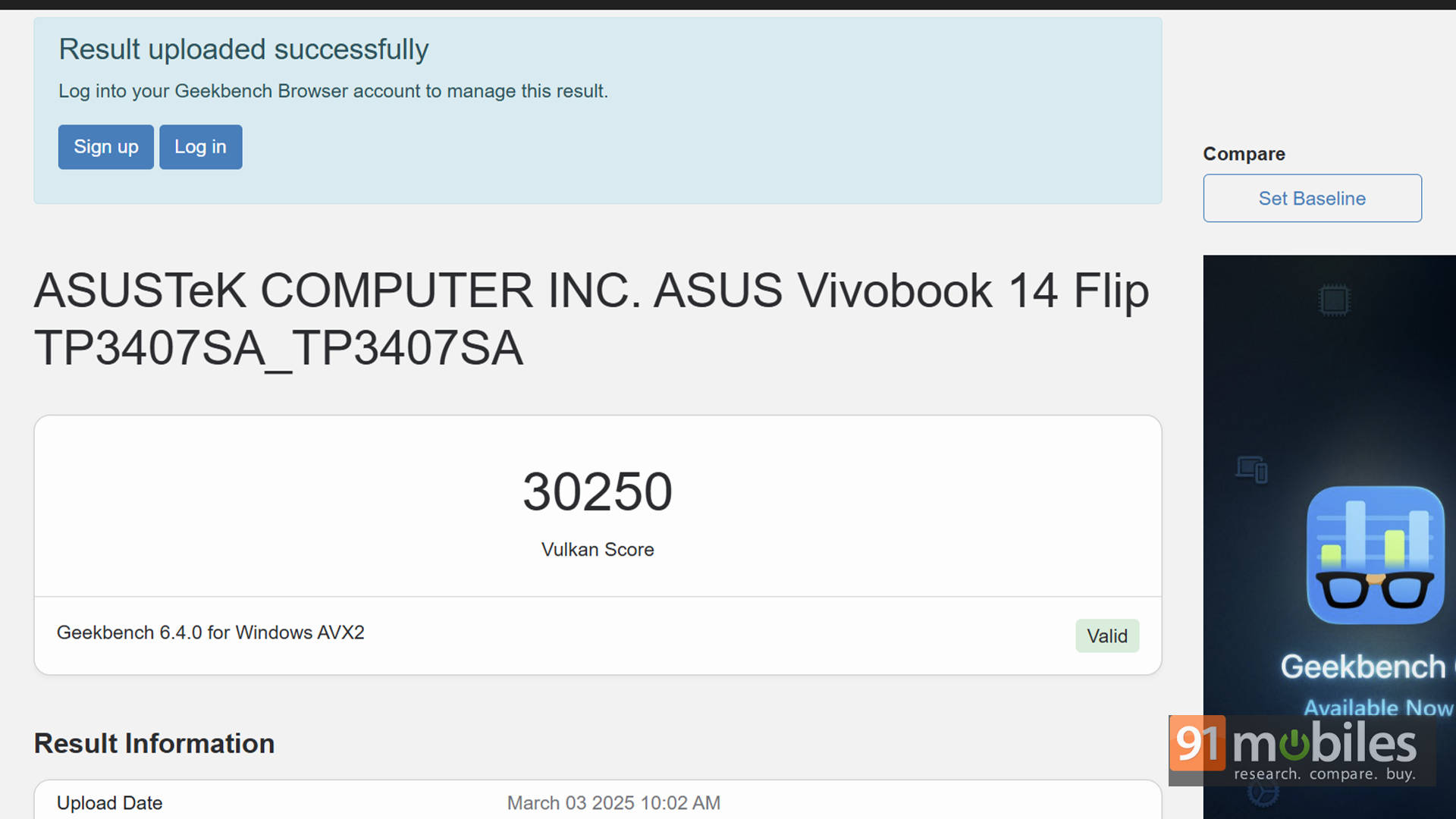This screenshot has height=819, width=1456.
Task: Click the Available Now ad text
Action: tap(1377, 708)
